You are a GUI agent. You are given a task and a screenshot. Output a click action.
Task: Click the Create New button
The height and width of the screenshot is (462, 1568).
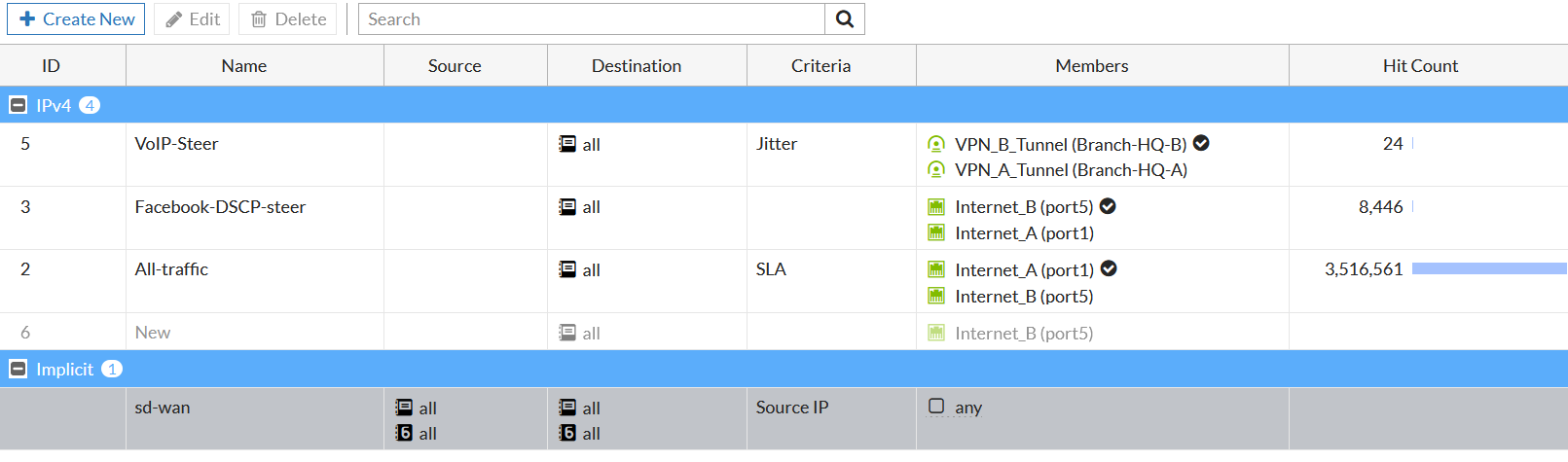[x=76, y=19]
